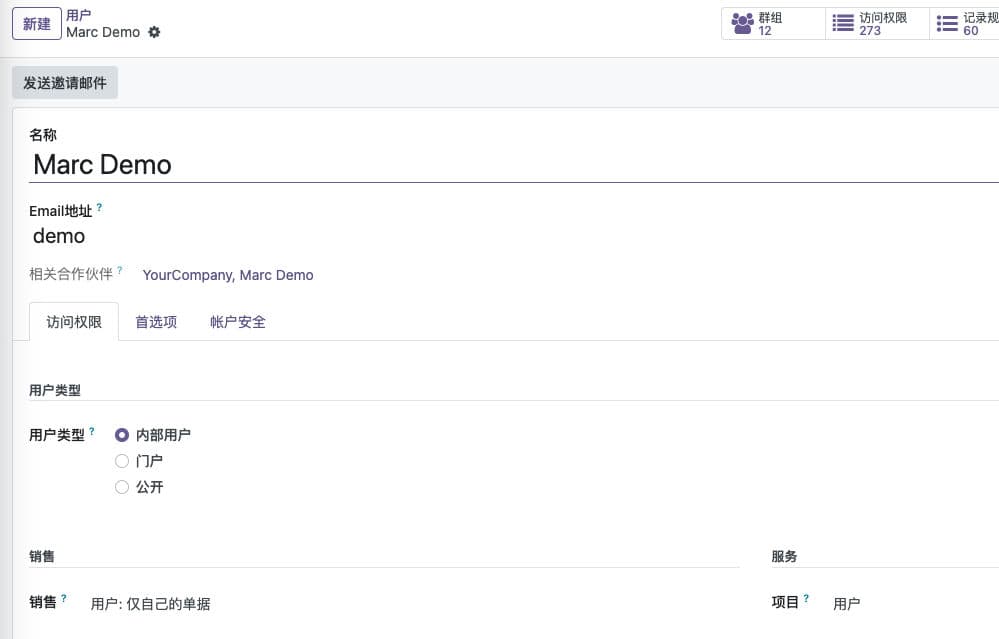Click the 记录规则 list icon
999x639 pixels.
point(946,23)
